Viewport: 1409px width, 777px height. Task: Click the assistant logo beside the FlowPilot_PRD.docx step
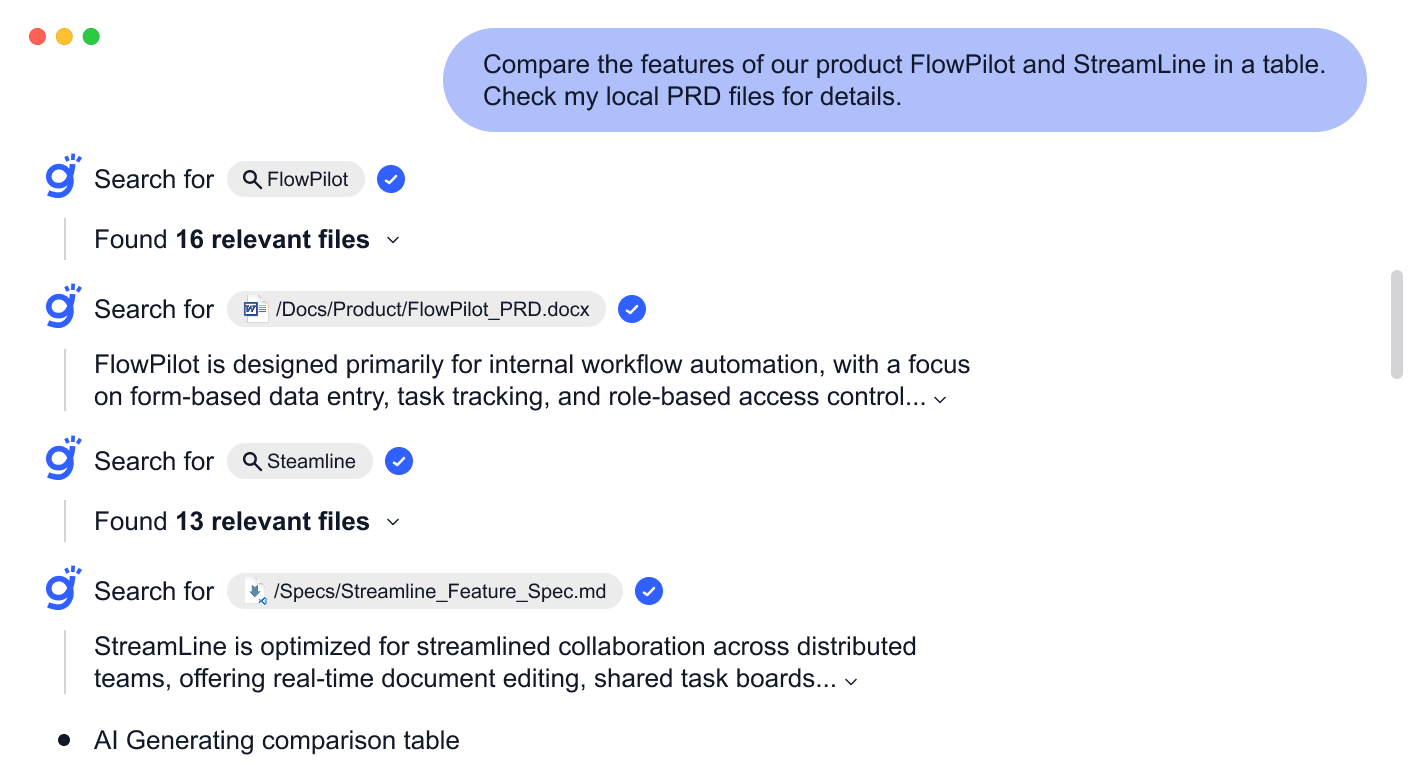(62, 306)
